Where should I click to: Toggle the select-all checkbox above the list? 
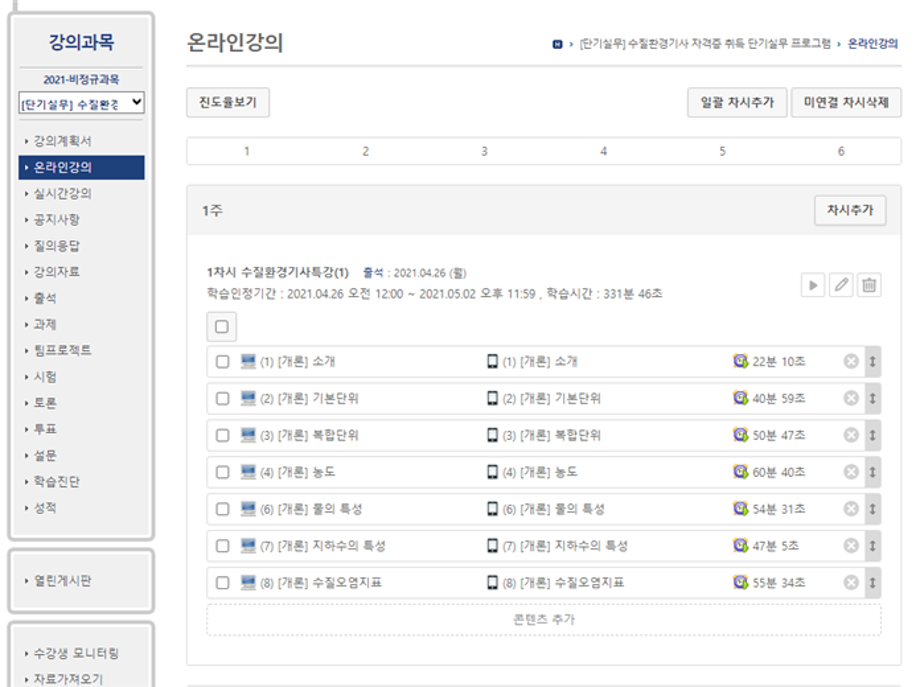pos(221,326)
